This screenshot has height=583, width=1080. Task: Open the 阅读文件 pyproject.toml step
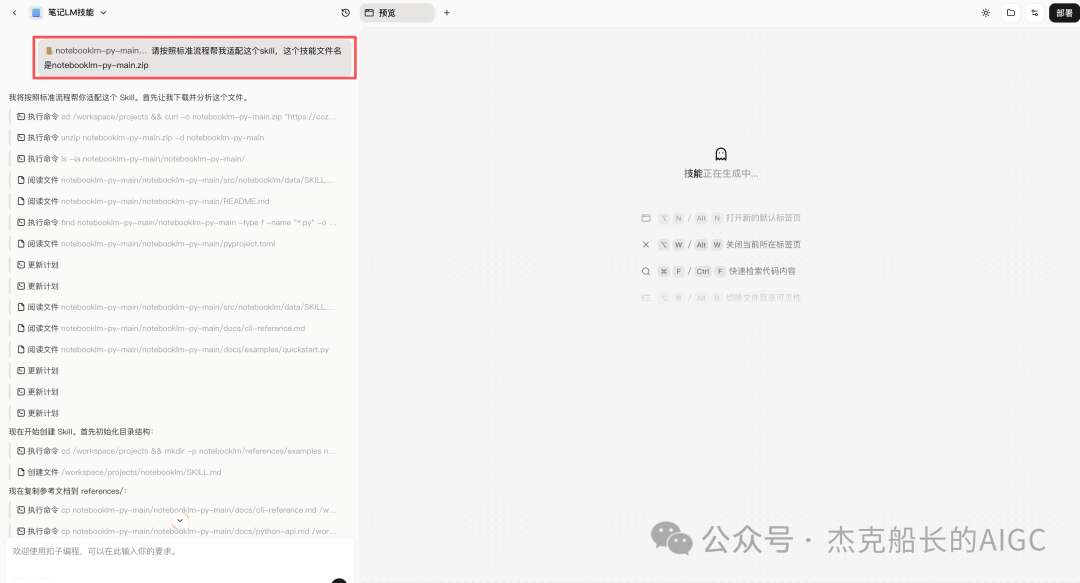pyautogui.click(x=147, y=243)
